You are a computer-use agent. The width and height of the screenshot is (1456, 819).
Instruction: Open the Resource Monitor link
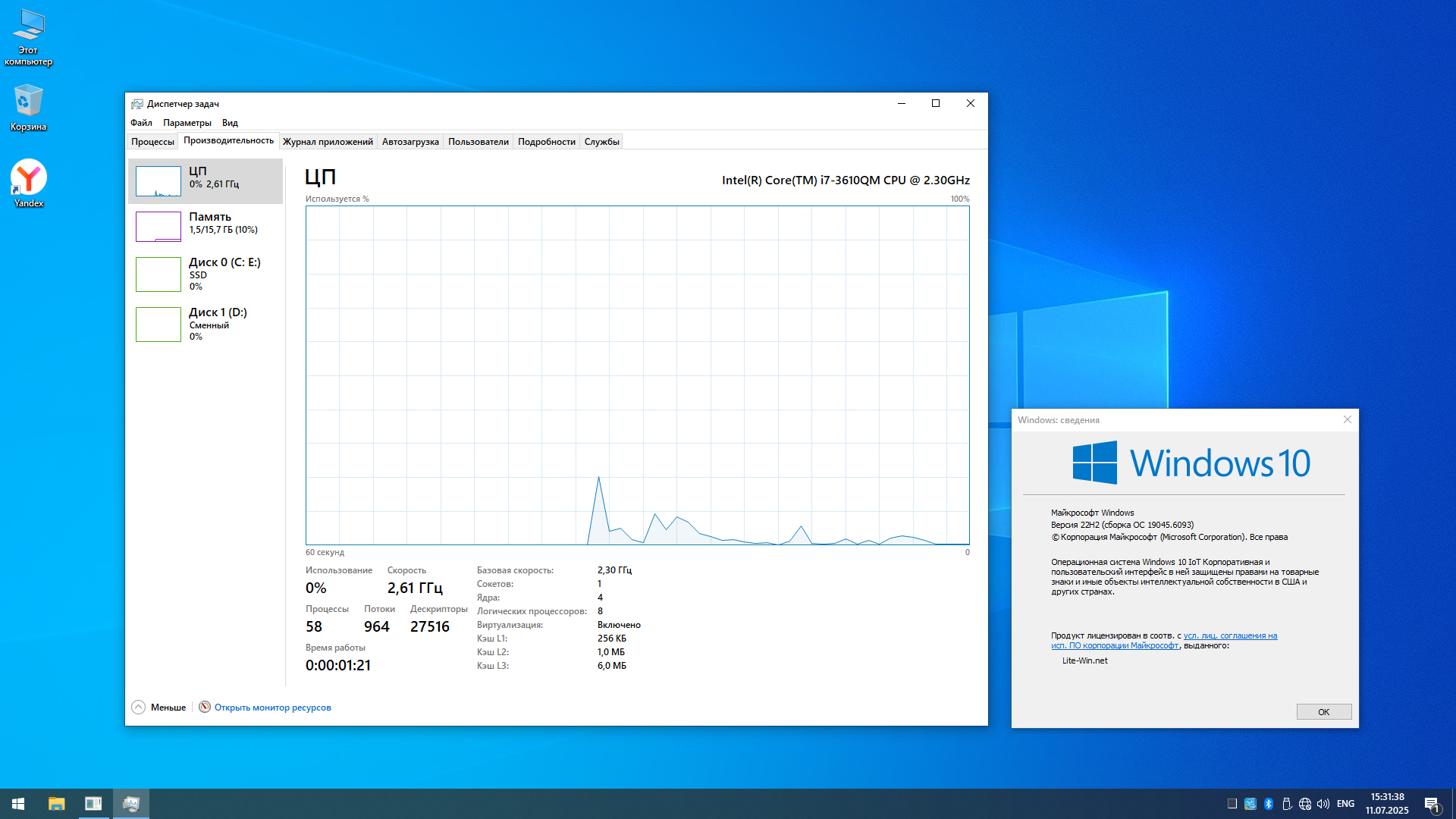(x=272, y=707)
